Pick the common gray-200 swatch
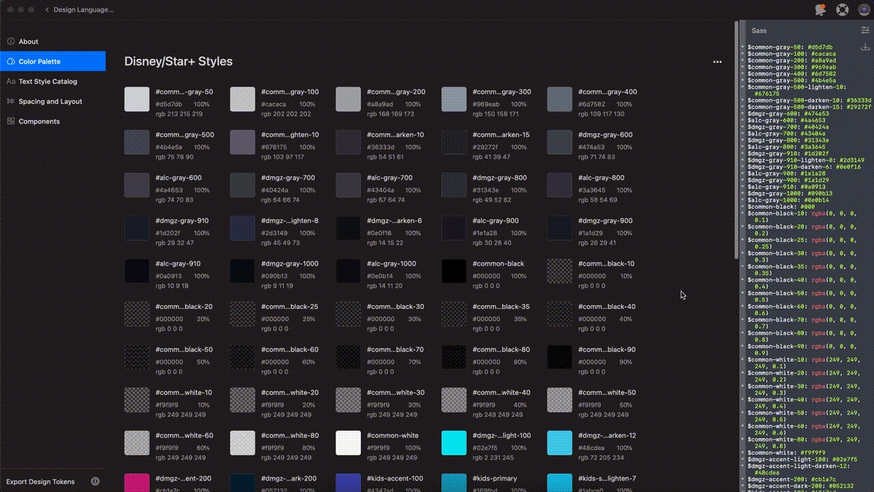 (348, 99)
